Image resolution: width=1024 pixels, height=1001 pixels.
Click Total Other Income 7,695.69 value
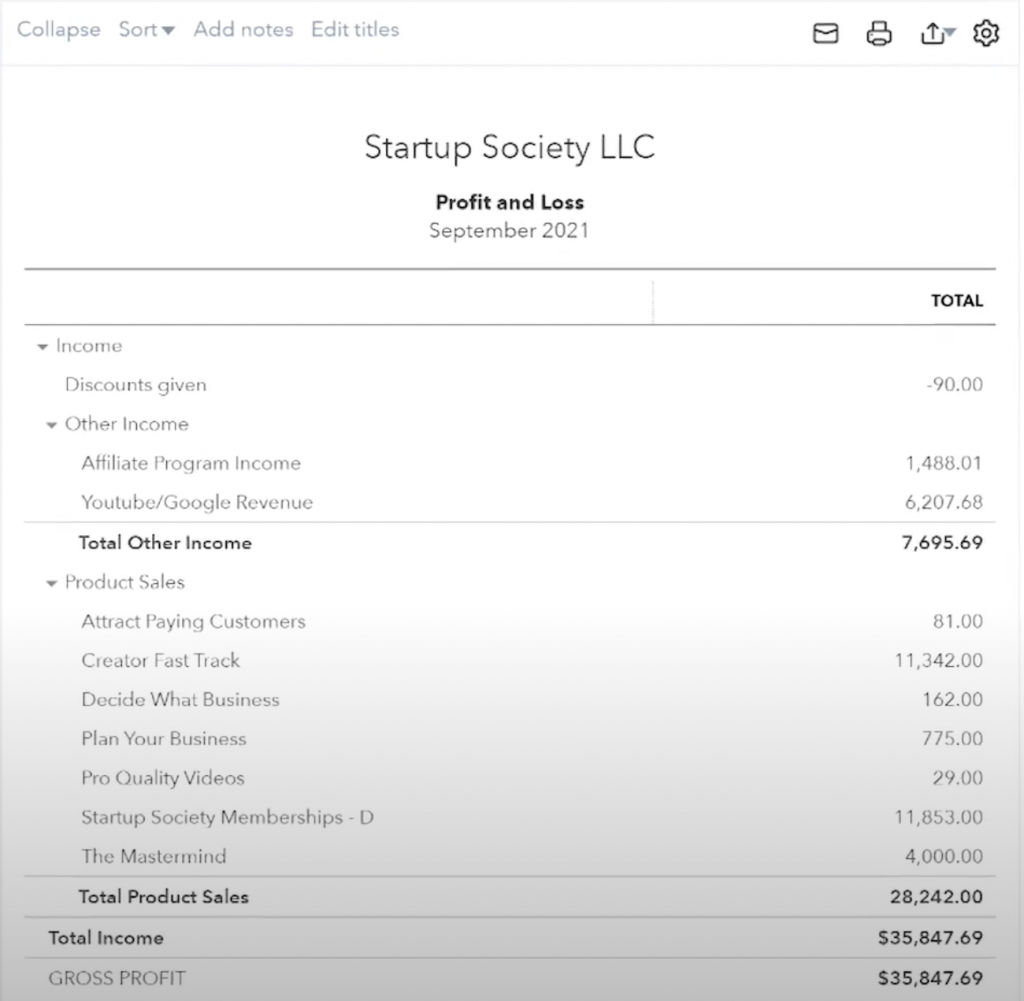click(x=942, y=543)
